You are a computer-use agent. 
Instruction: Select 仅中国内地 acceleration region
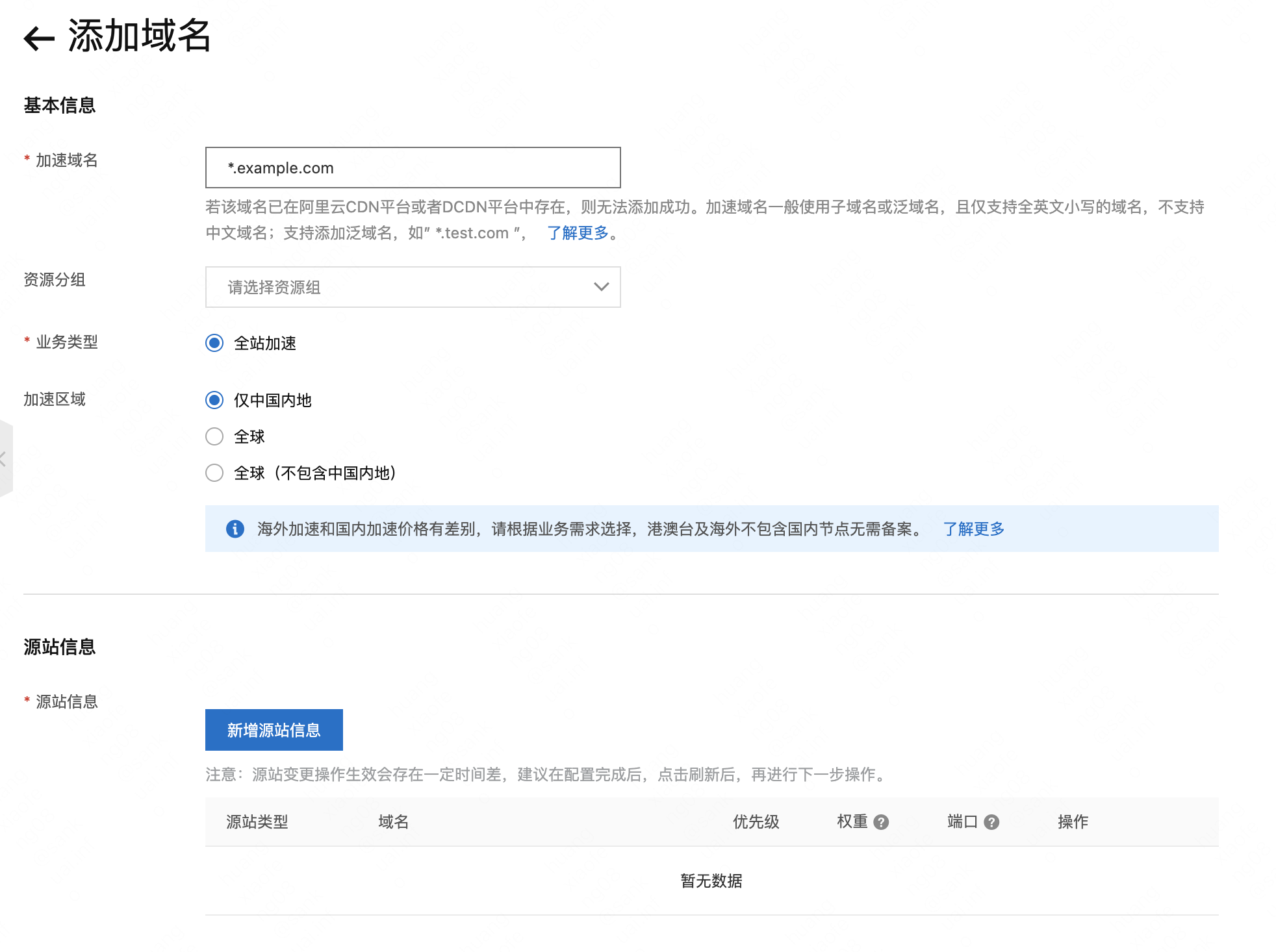pos(214,400)
